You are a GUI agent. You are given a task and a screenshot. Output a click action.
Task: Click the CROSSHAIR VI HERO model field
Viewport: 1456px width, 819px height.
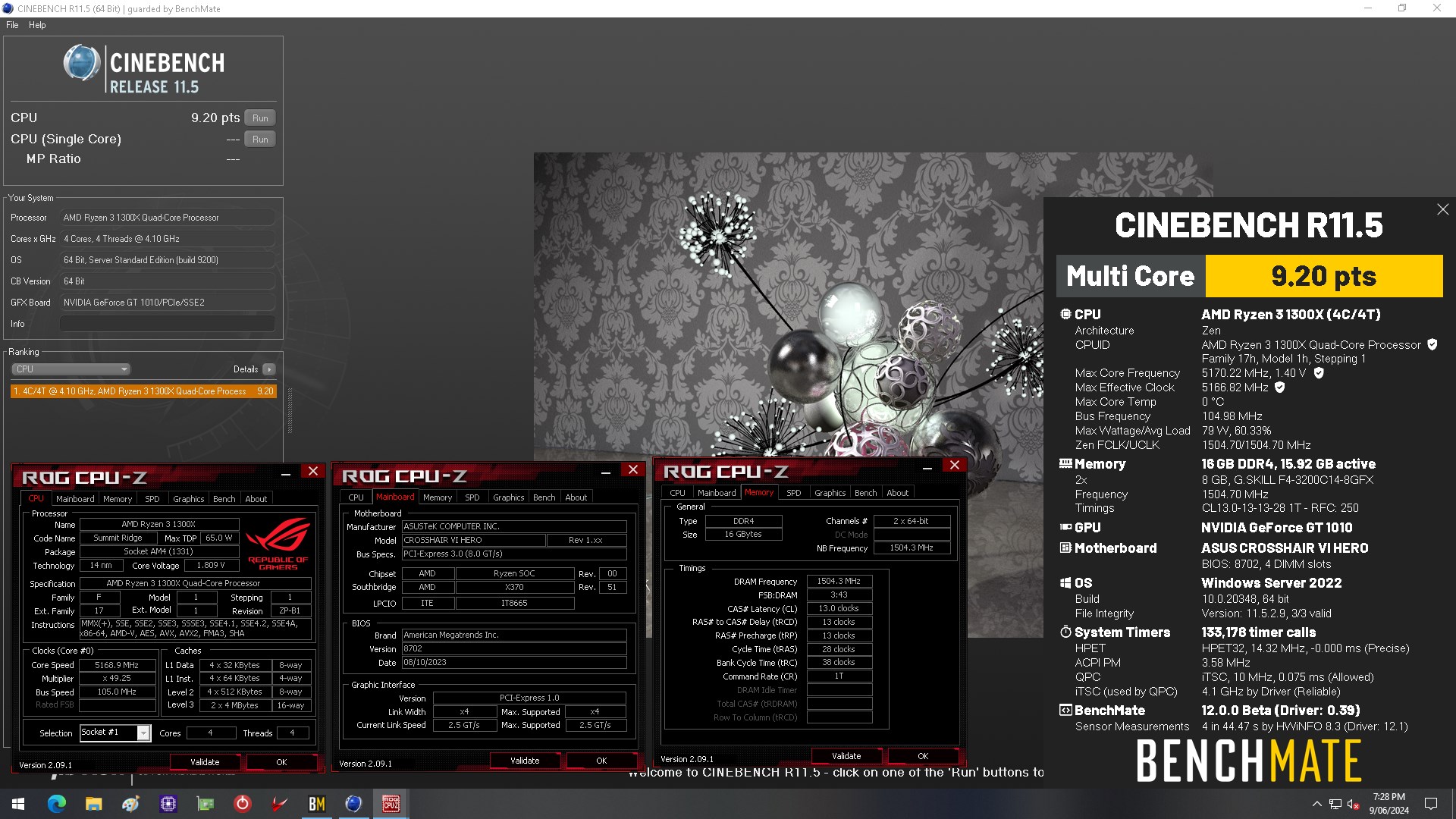point(473,540)
